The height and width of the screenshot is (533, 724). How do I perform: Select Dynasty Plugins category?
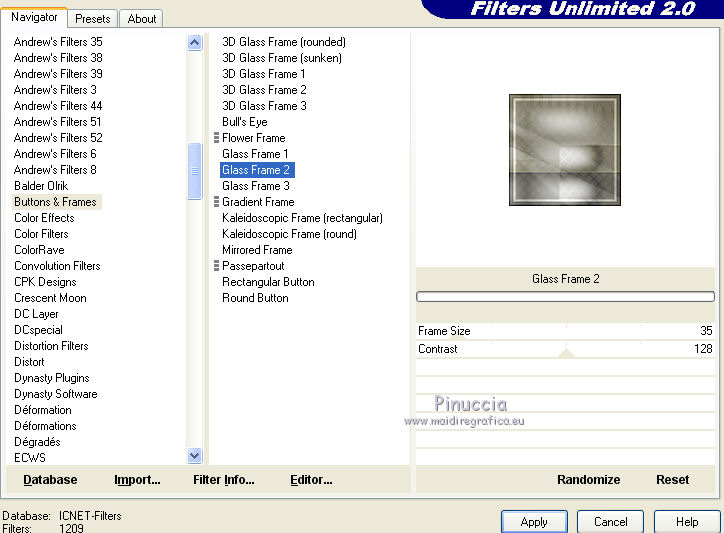[52, 378]
